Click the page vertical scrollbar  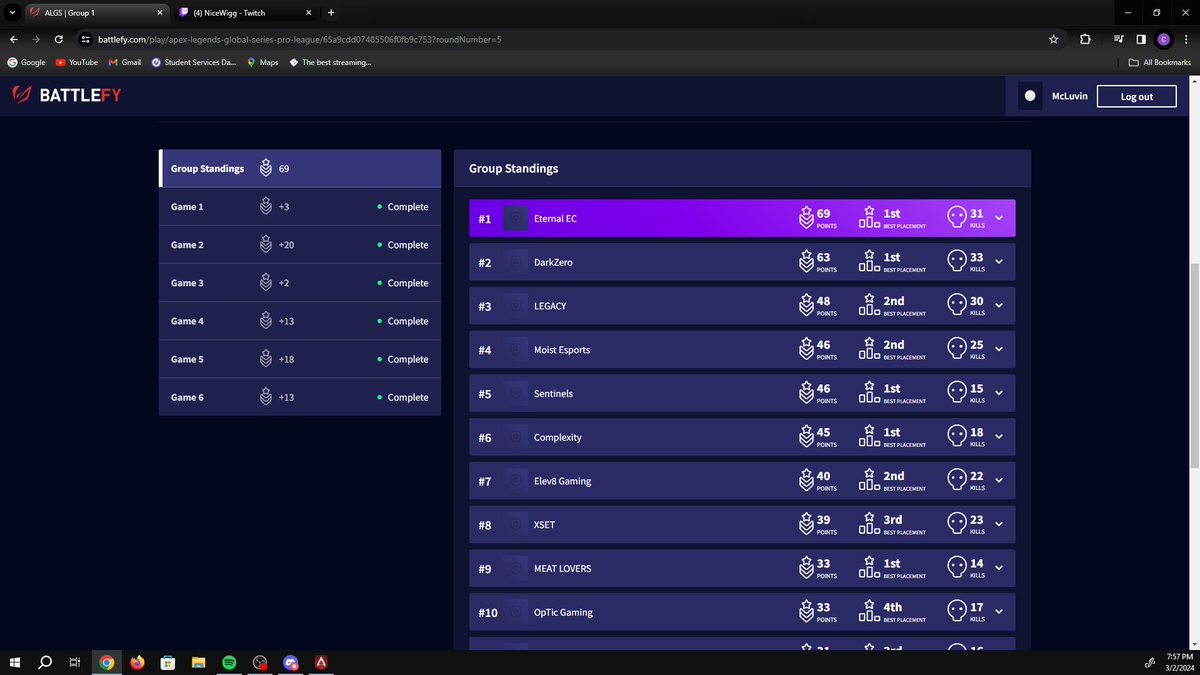[x=1195, y=365]
